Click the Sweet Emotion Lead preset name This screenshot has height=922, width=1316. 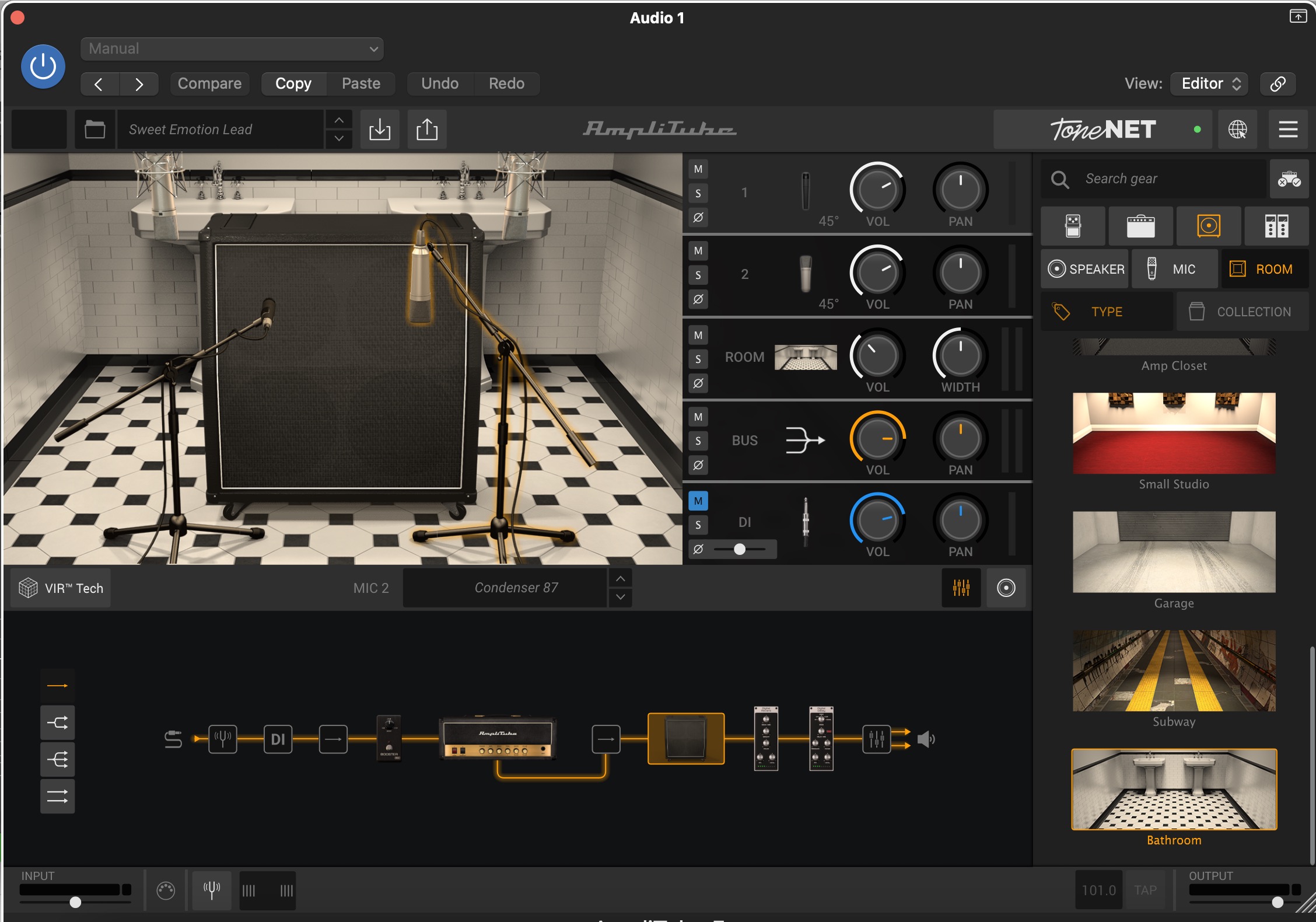tap(220, 129)
